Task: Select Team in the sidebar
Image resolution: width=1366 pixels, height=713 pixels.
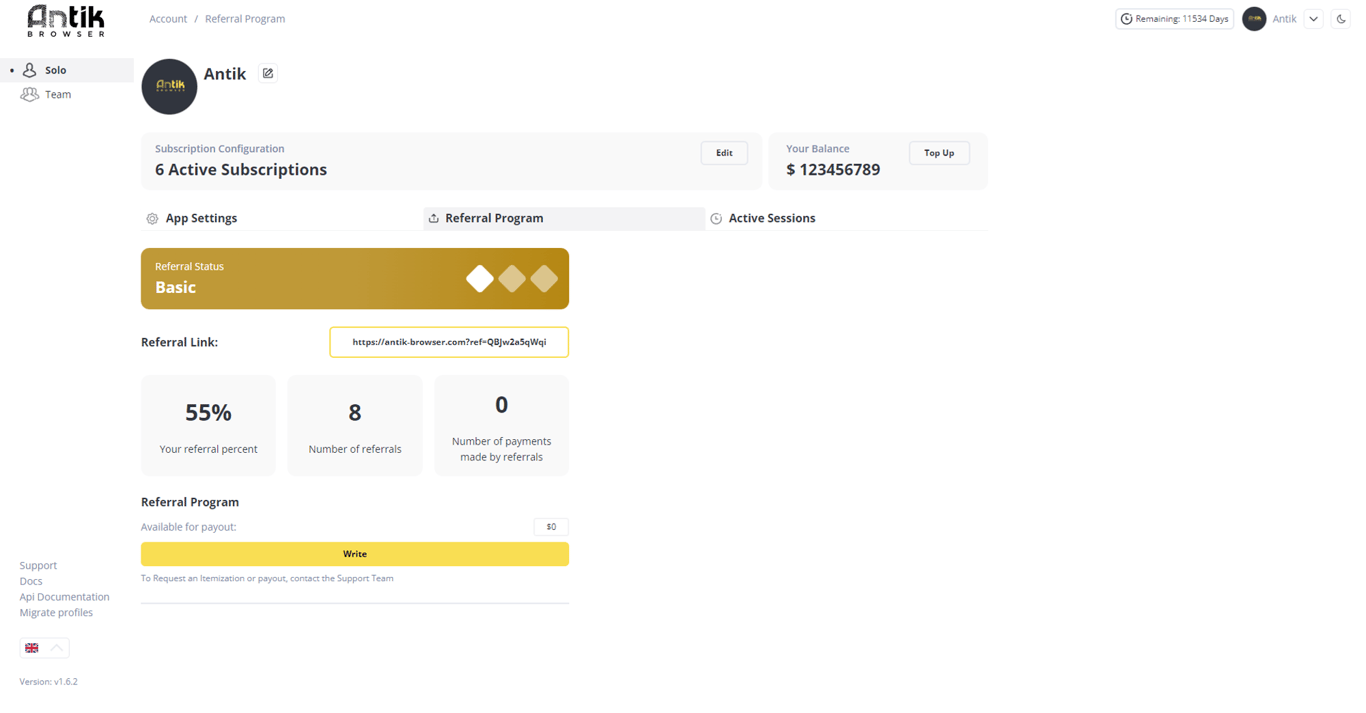Action: (67, 94)
